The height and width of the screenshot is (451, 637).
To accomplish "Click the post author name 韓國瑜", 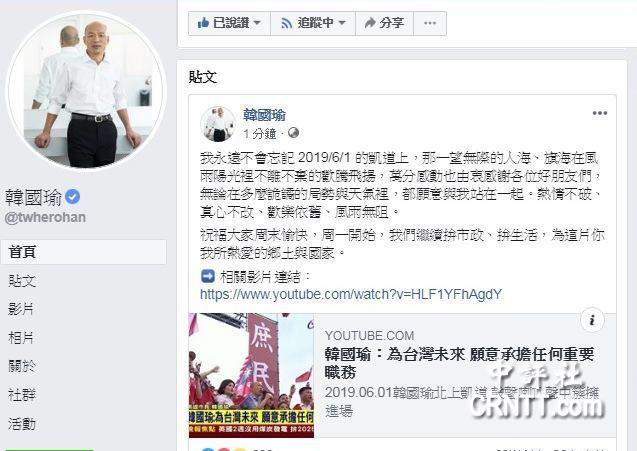I will (x=264, y=115).
